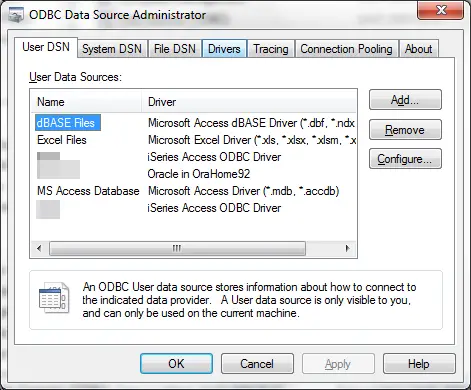Select the Excel Files data source
Viewport: 471px width, 390px height.
(62, 140)
